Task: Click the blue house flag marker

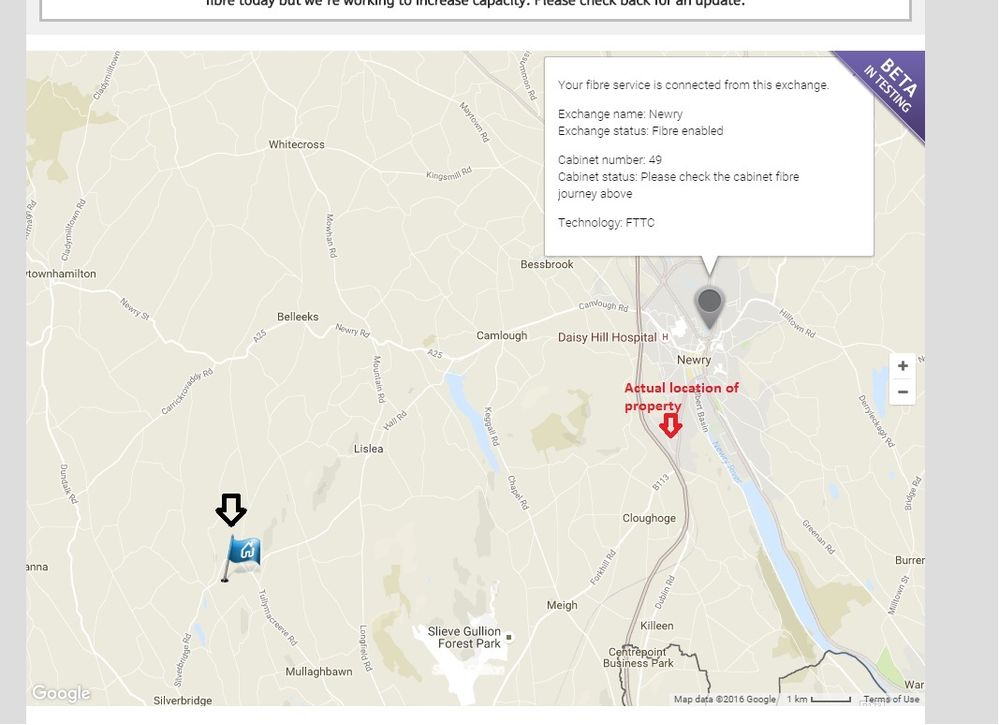Action: (x=241, y=557)
